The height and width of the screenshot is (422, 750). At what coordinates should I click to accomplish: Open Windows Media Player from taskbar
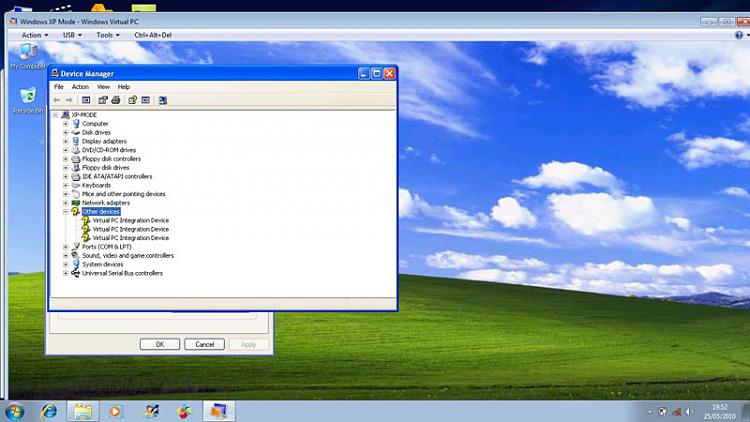(116, 411)
